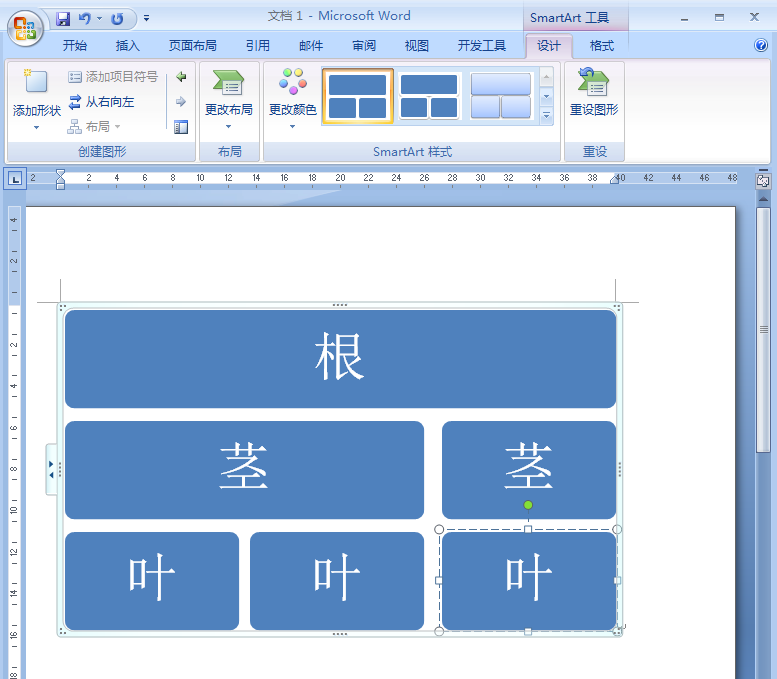This screenshot has width=777, height=679.
Task: Switch to the 视图 tab
Action: [x=416, y=46]
